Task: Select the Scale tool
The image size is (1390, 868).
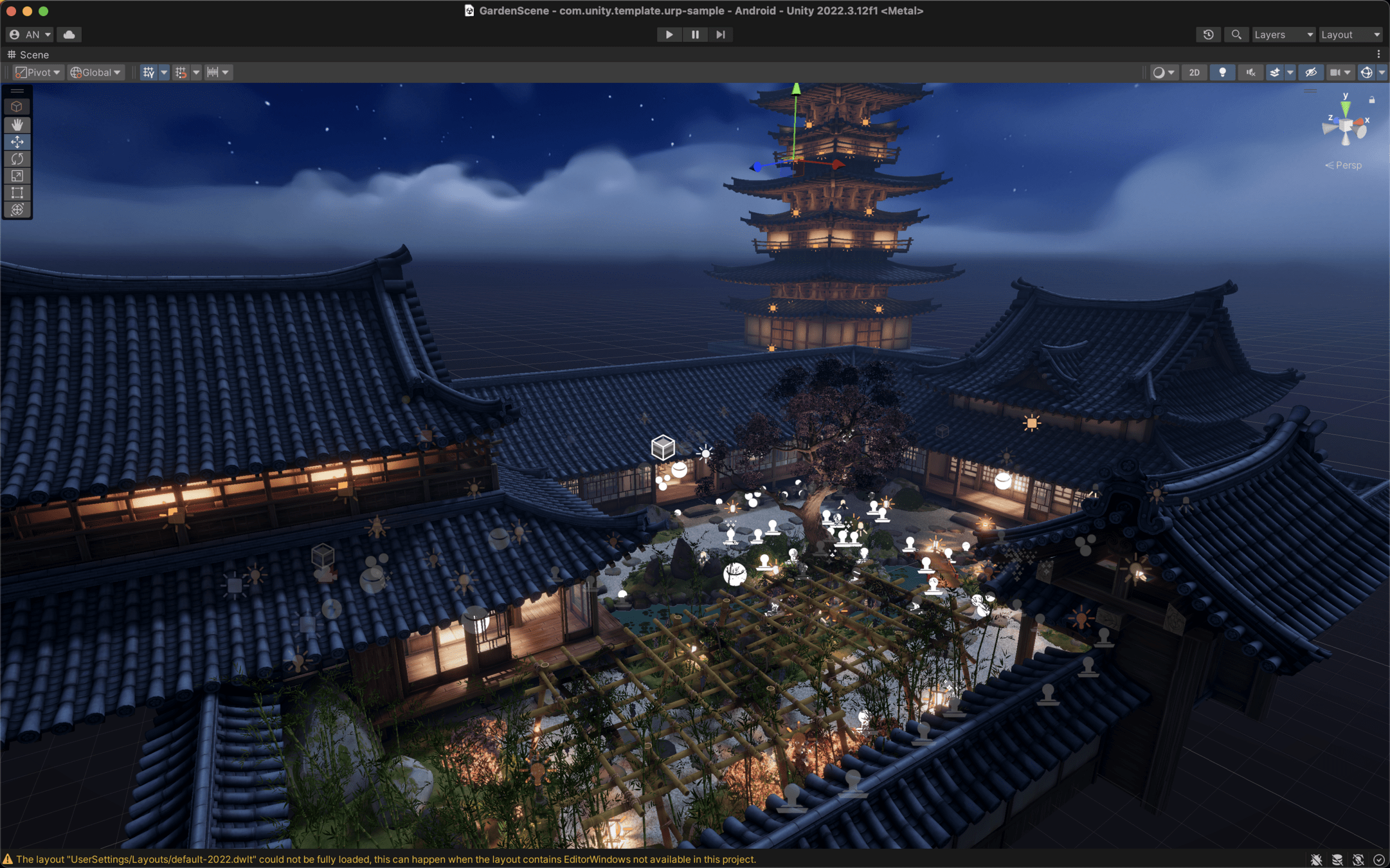Action: (x=17, y=176)
